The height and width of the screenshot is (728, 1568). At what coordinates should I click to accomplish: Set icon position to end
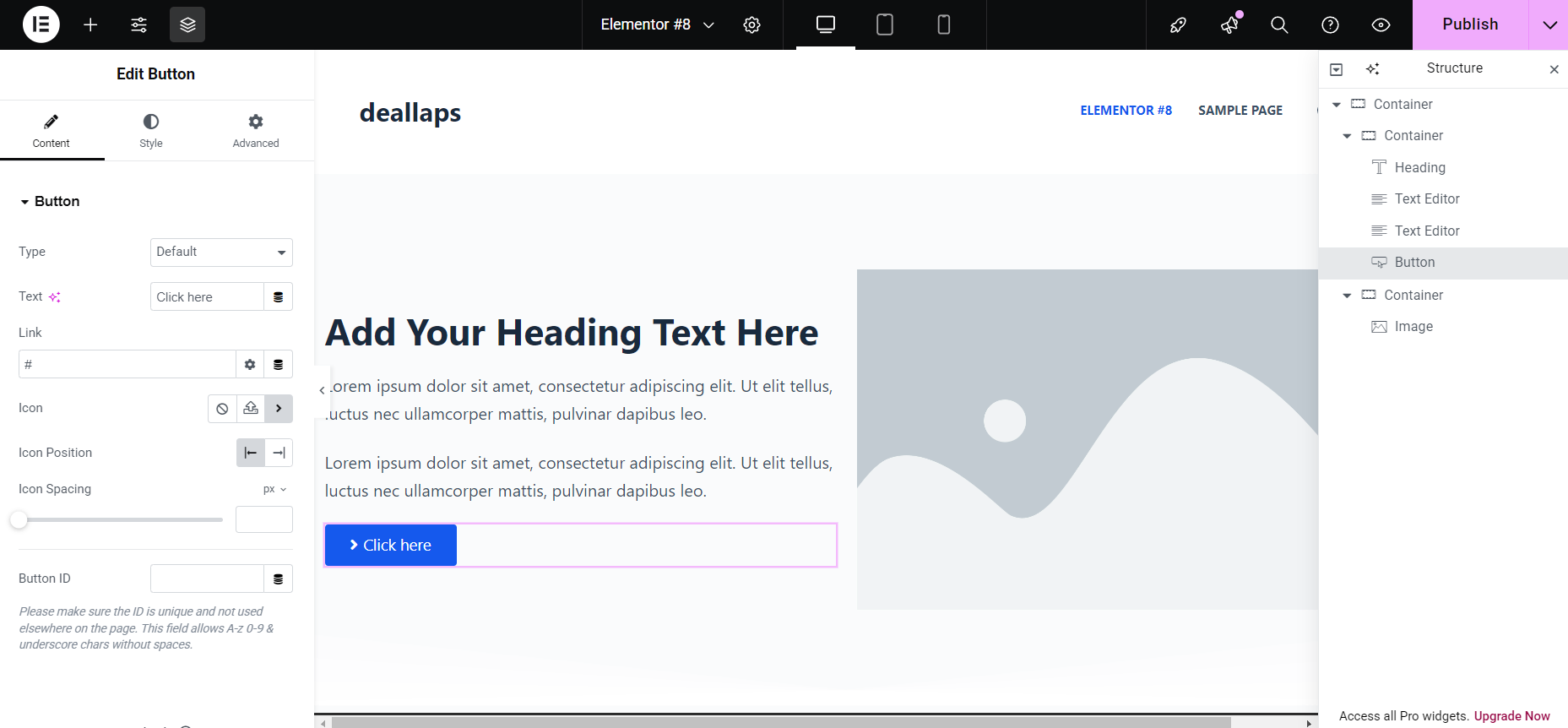tap(279, 453)
